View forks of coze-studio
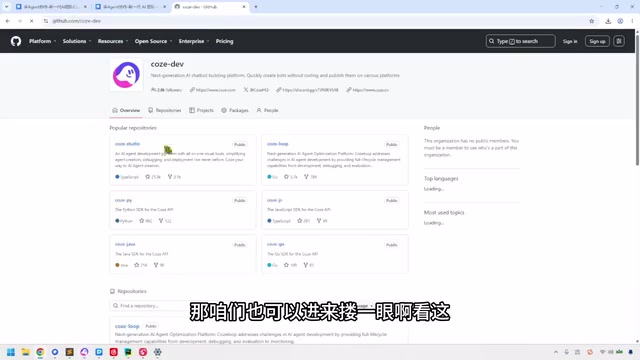This screenshot has height=360, width=640. pos(174,177)
